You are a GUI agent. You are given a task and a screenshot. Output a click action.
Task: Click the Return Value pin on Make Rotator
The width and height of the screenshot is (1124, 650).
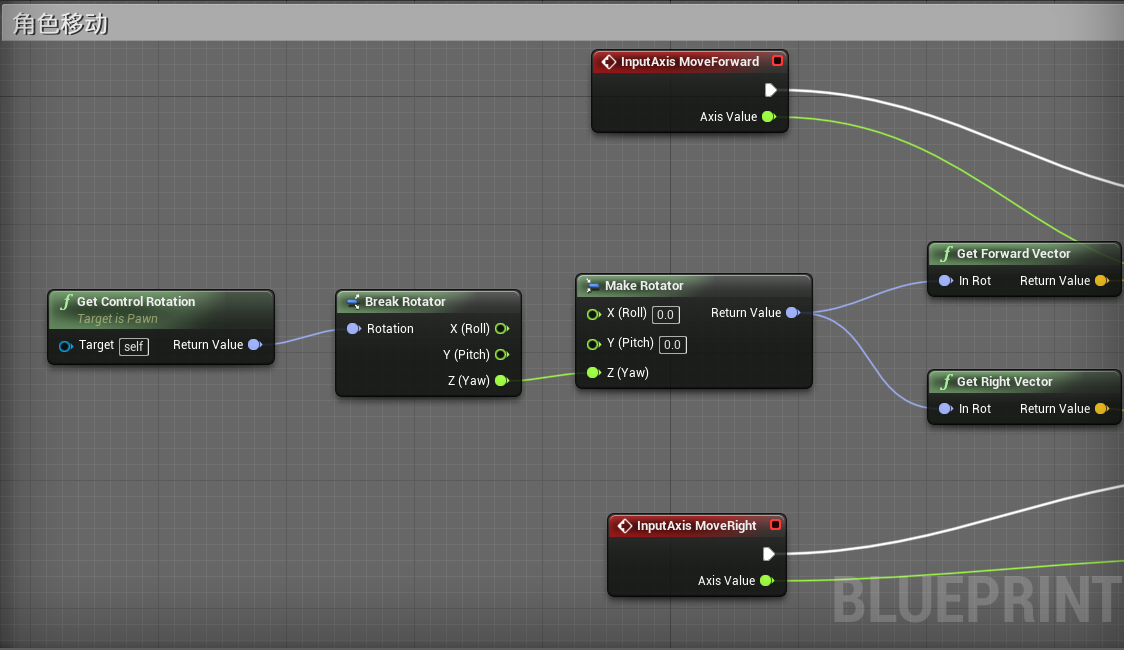(793, 312)
